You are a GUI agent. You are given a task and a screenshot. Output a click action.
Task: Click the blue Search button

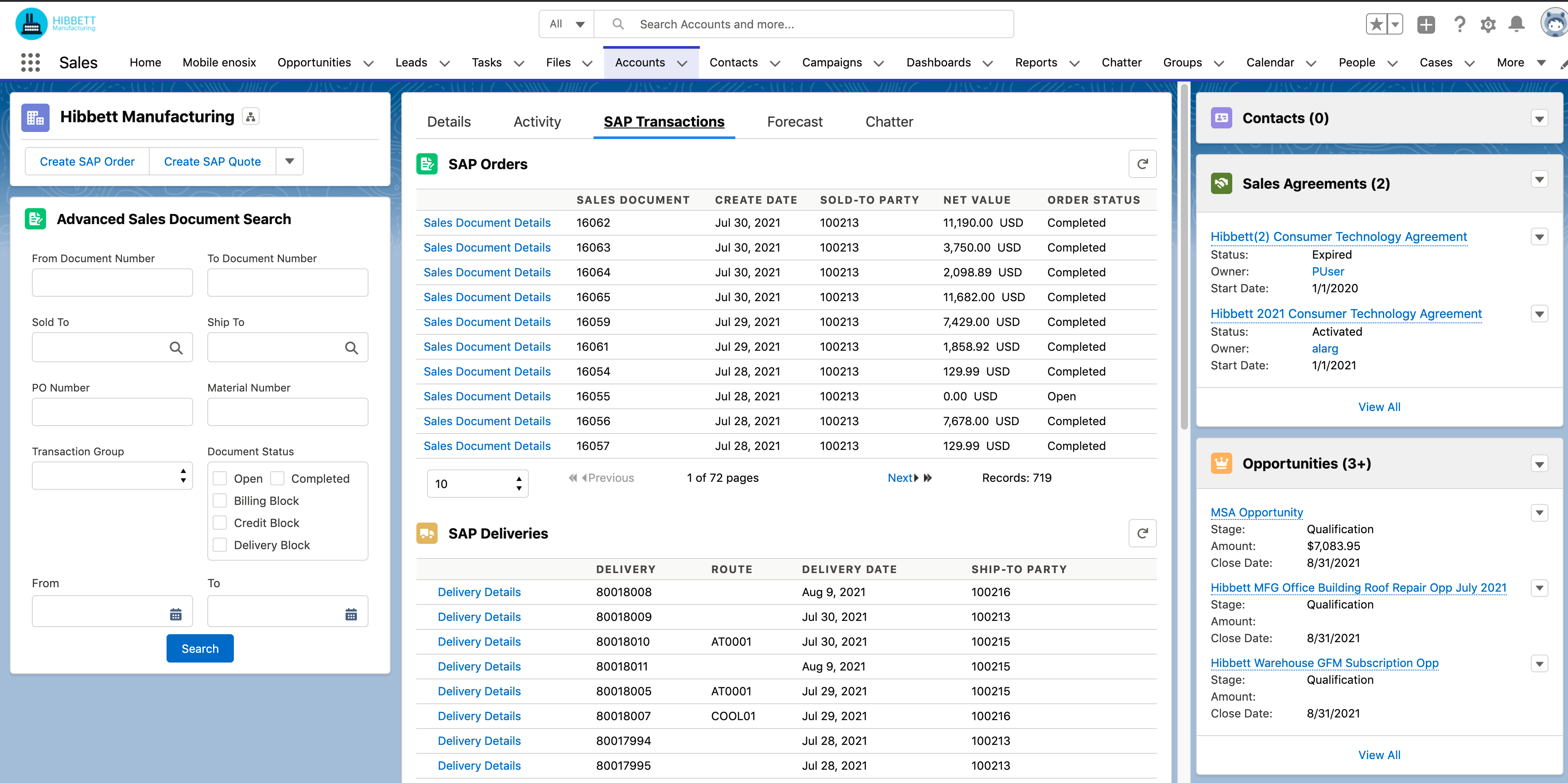point(200,648)
